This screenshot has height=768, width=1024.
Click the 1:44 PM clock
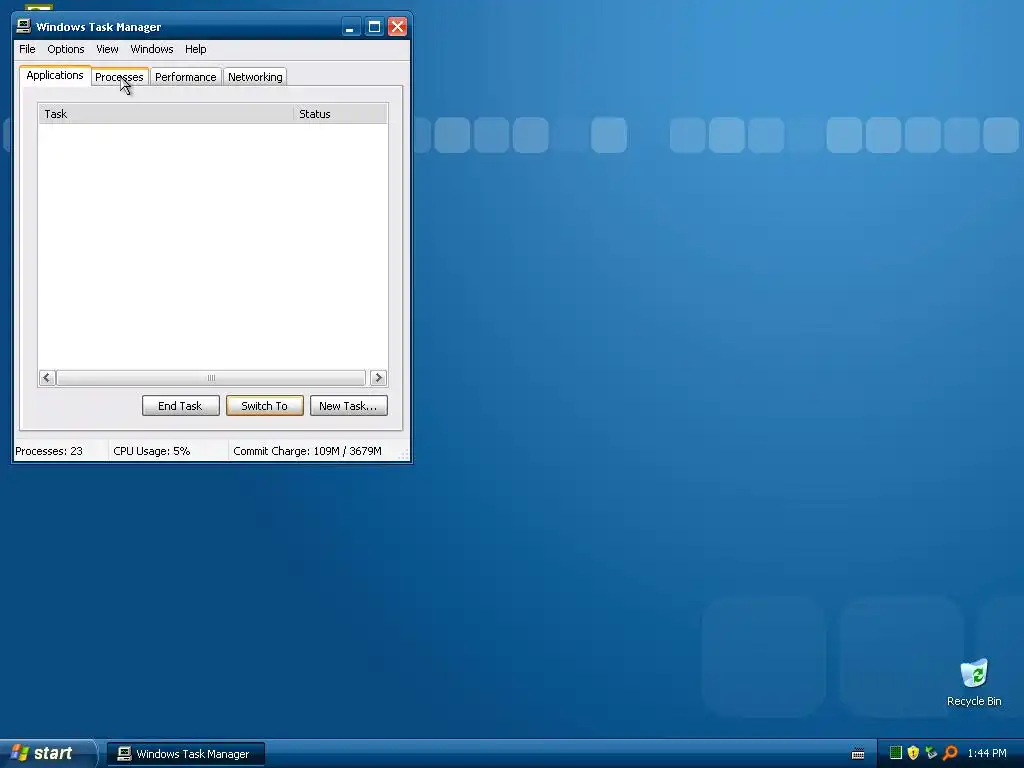tap(987, 753)
